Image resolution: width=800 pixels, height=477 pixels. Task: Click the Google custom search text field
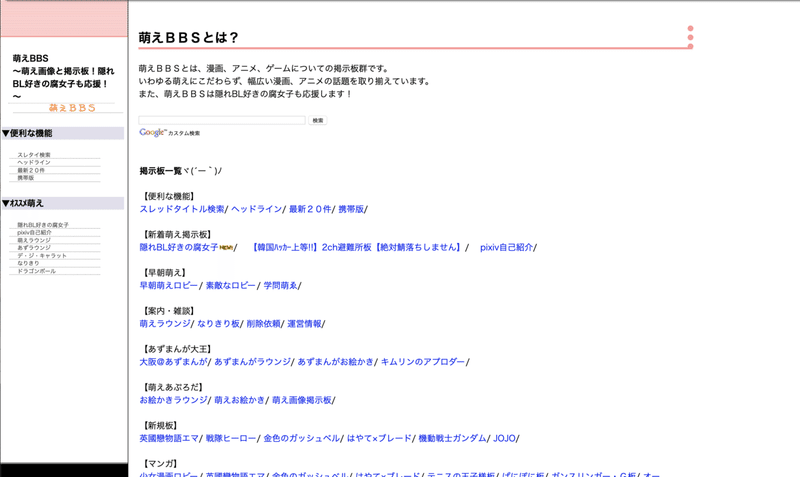click(222, 120)
